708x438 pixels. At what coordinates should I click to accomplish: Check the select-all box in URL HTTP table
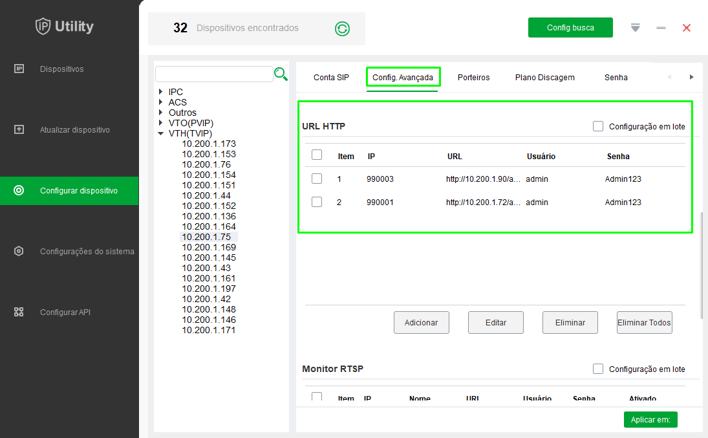click(317, 155)
